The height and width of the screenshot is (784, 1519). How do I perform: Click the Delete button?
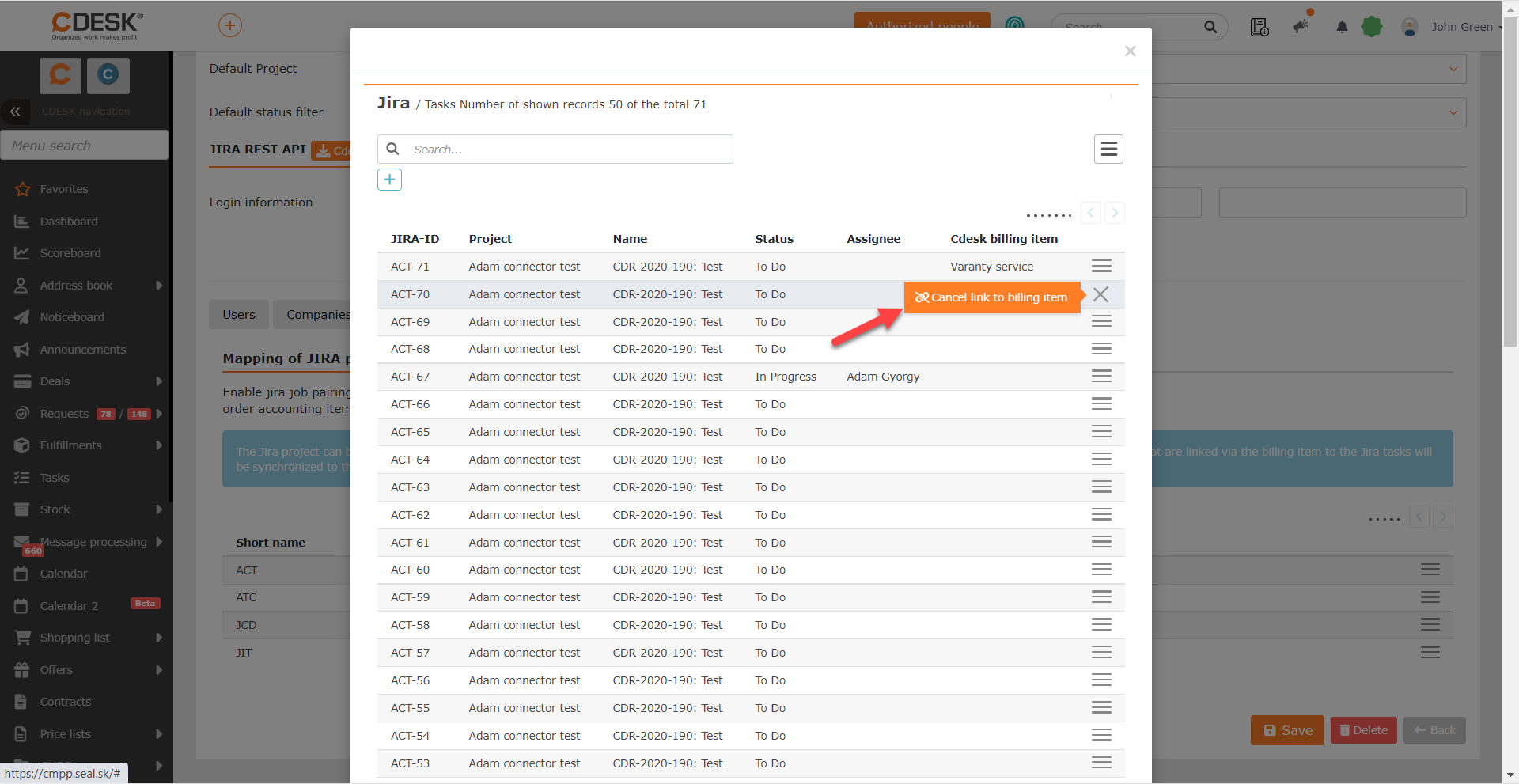pos(1364,730)
